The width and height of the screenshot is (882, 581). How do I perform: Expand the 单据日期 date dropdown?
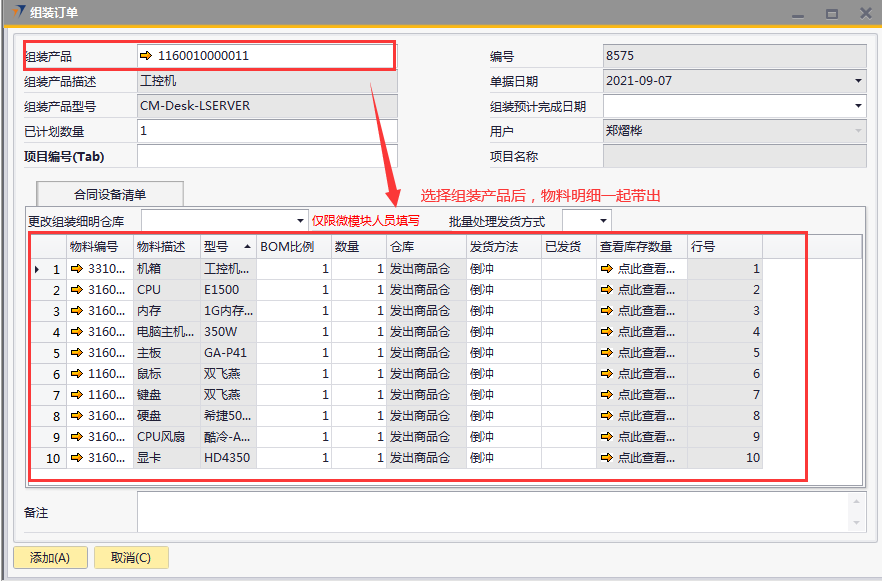click(x=858, y=81)
